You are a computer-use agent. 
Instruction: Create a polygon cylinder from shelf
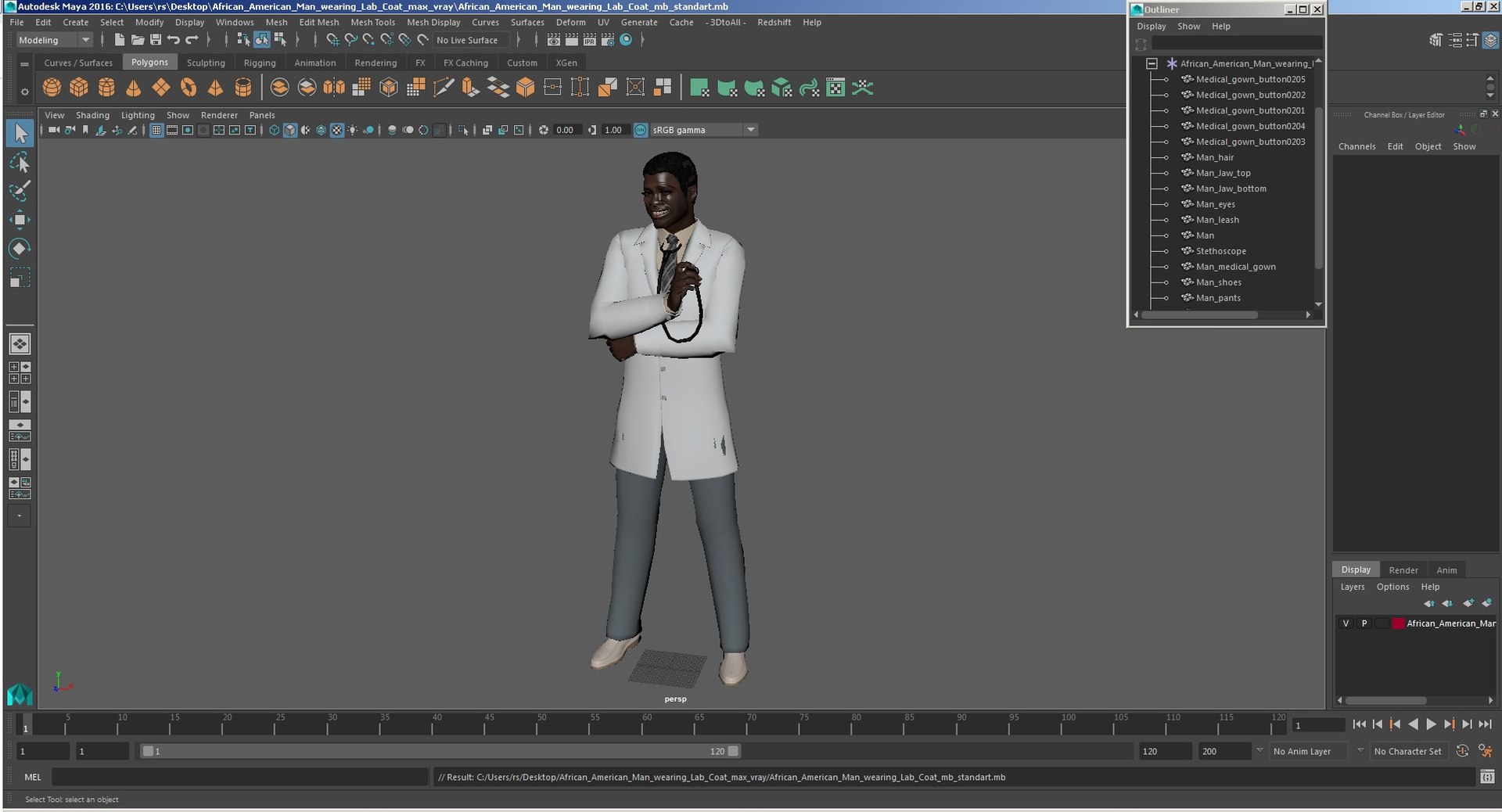tap(106, 88)
